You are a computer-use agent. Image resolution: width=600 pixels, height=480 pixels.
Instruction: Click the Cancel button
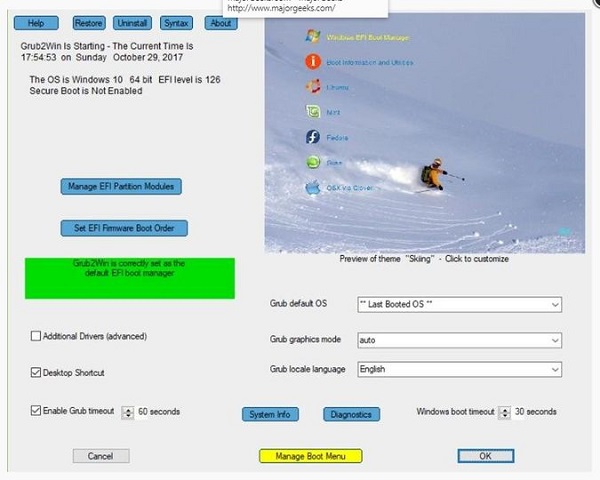point(101,456)
